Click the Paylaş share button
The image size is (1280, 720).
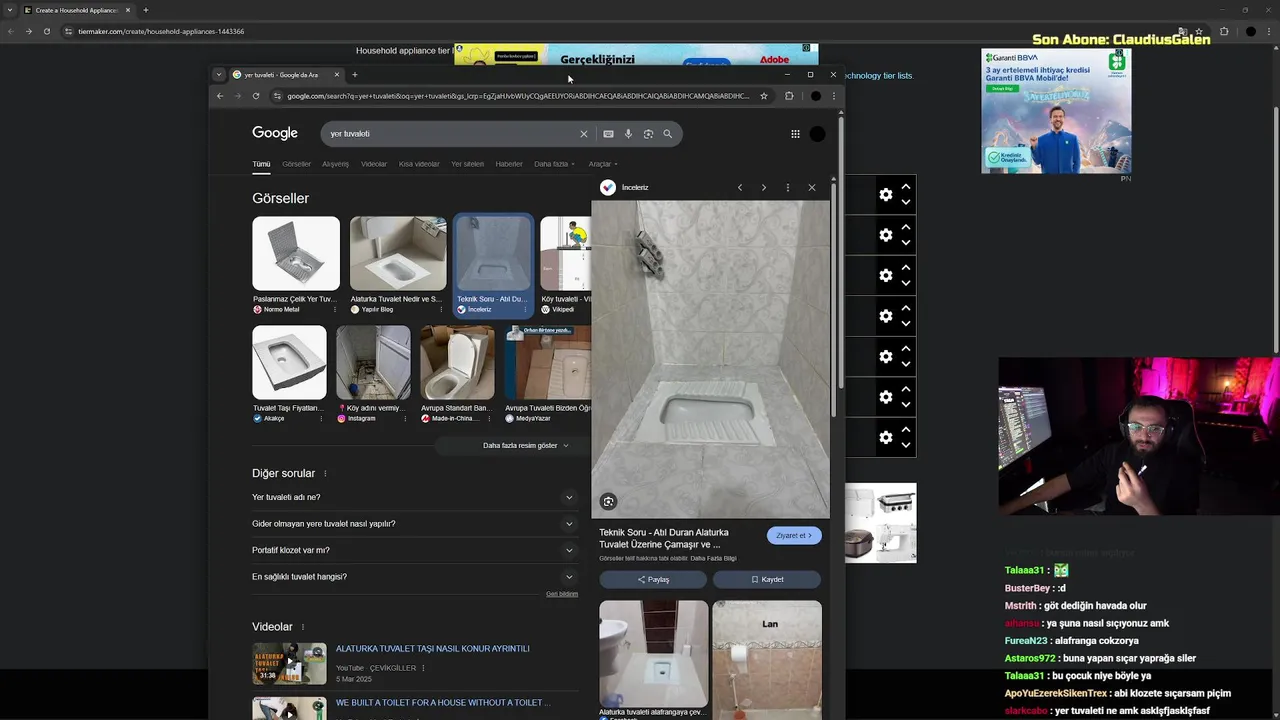tap(653, 580)
